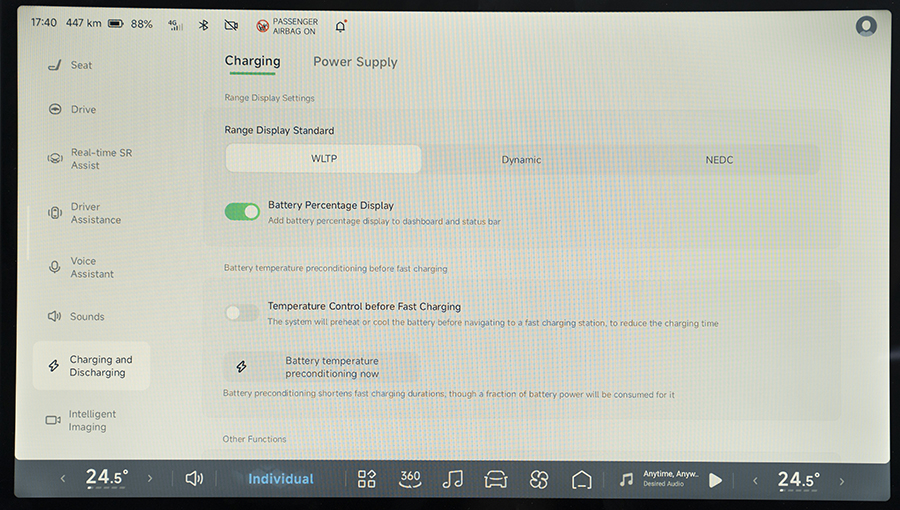Start Battery temperature preconditioning now
The image size is (900, 510).
(320, 367)
